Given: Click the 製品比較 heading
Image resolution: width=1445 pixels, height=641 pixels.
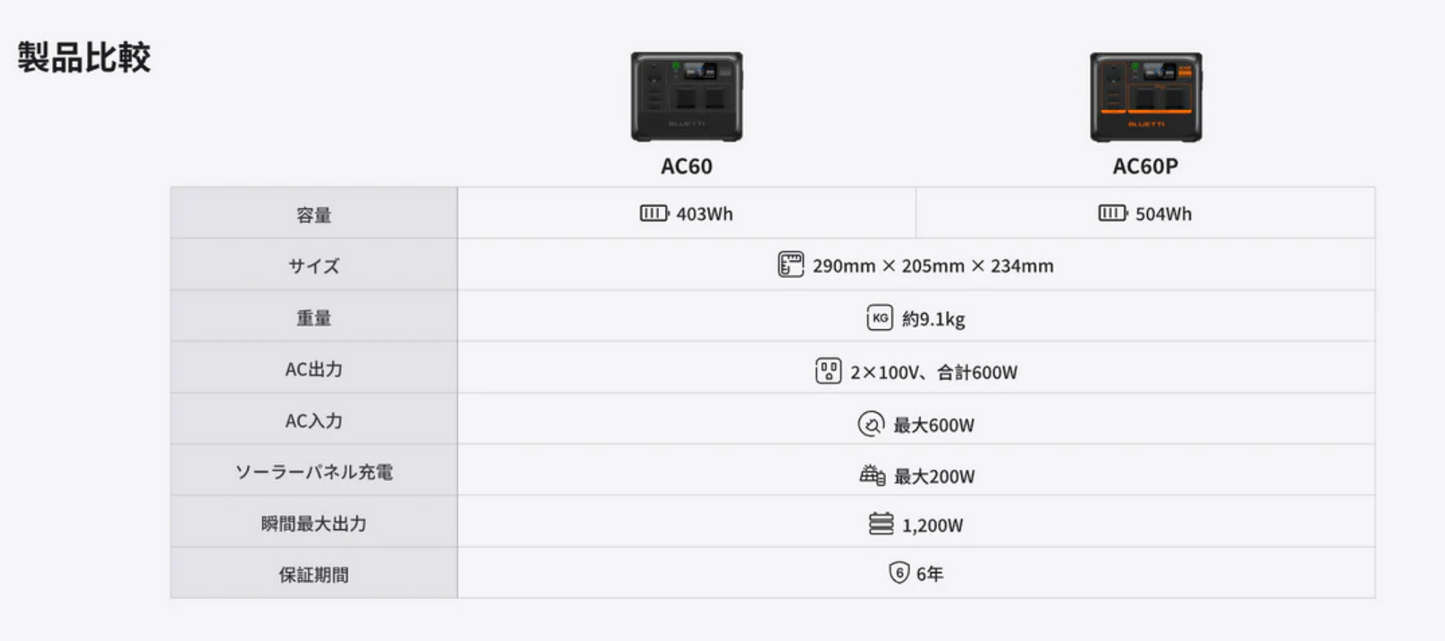Looking at the screenshot, I should click(84, 57).
